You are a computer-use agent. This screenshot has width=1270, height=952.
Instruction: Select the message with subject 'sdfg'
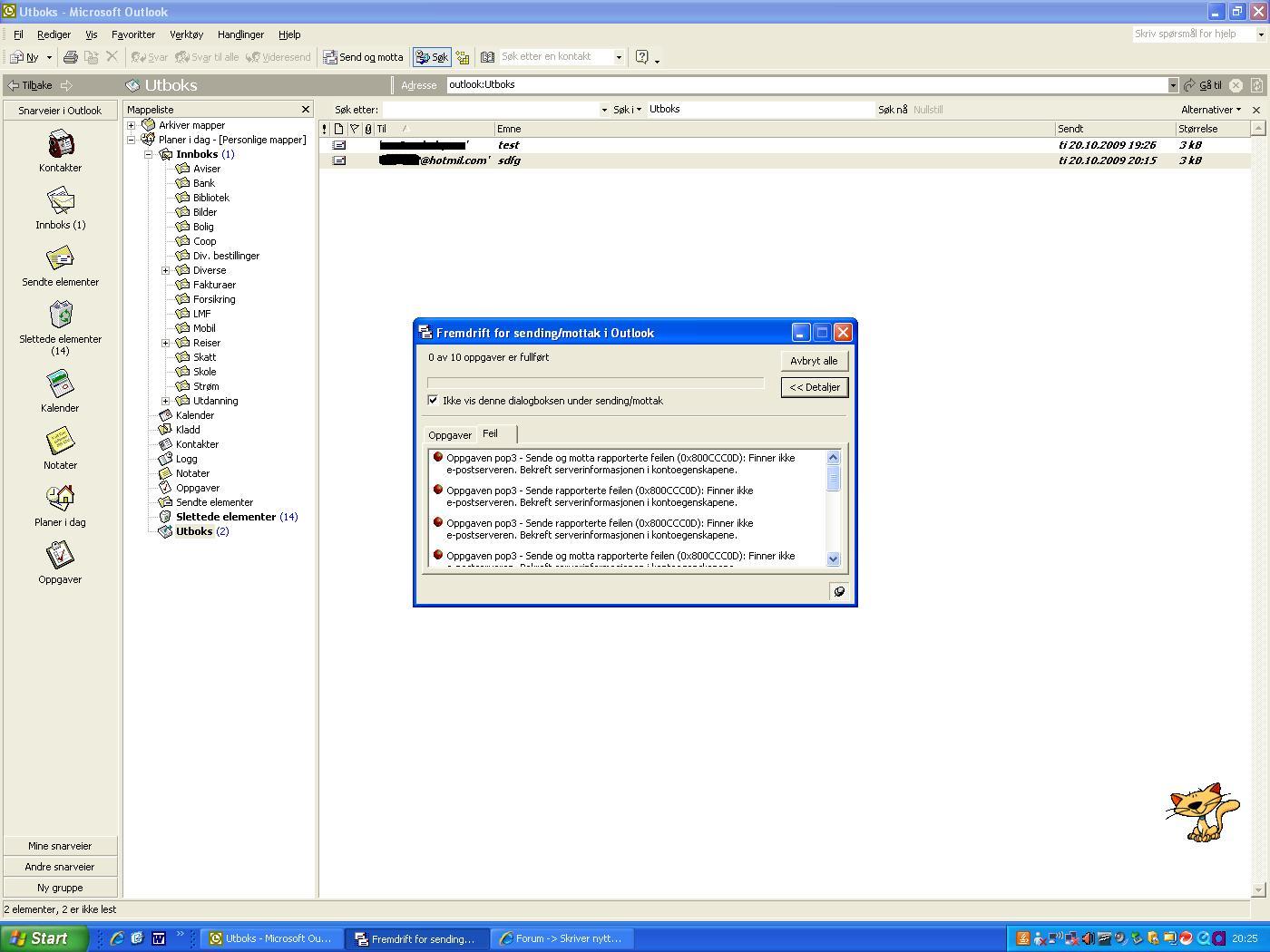[x=785, y=160]
